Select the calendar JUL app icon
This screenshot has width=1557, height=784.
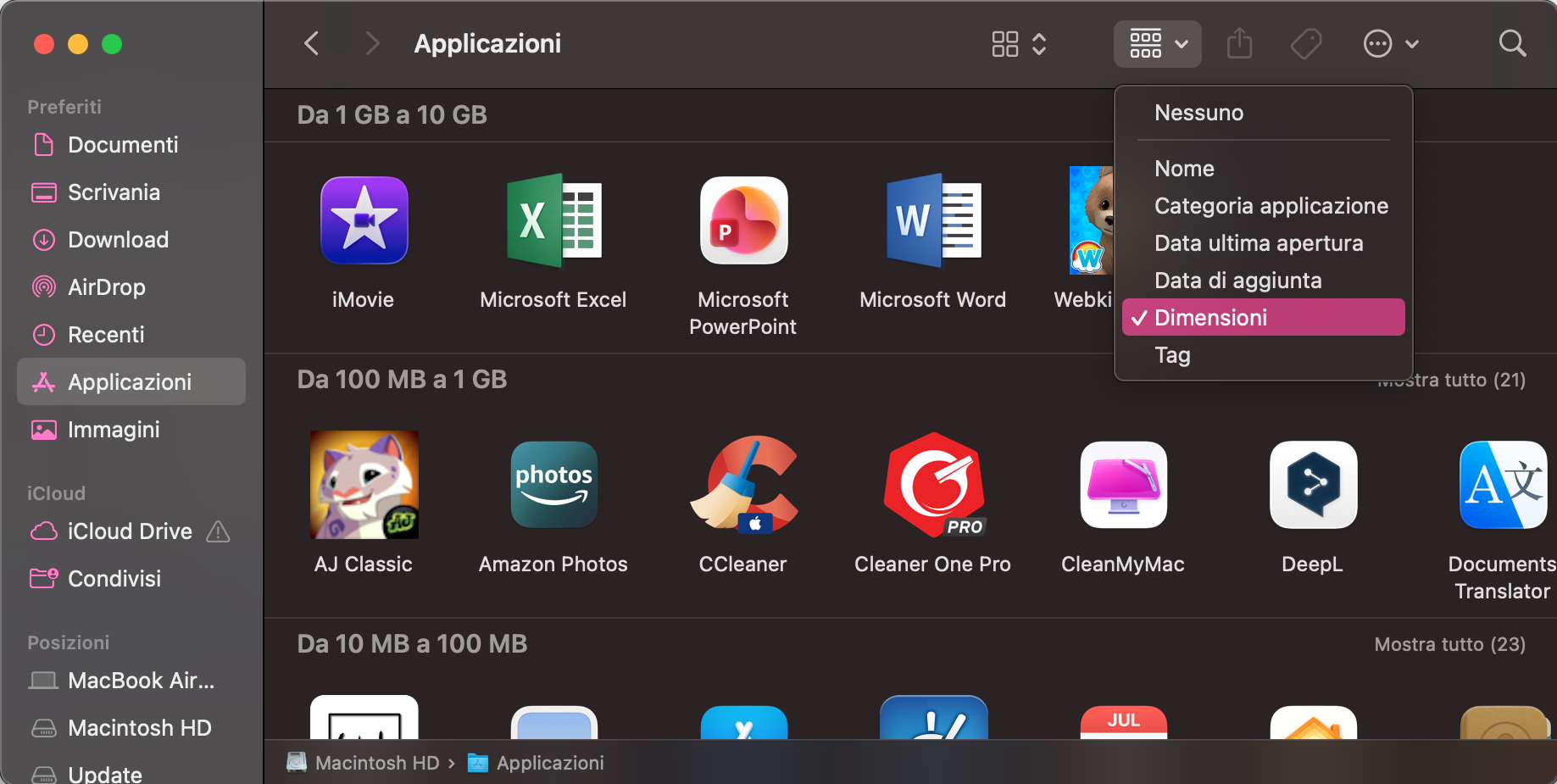click(1123, 722)
